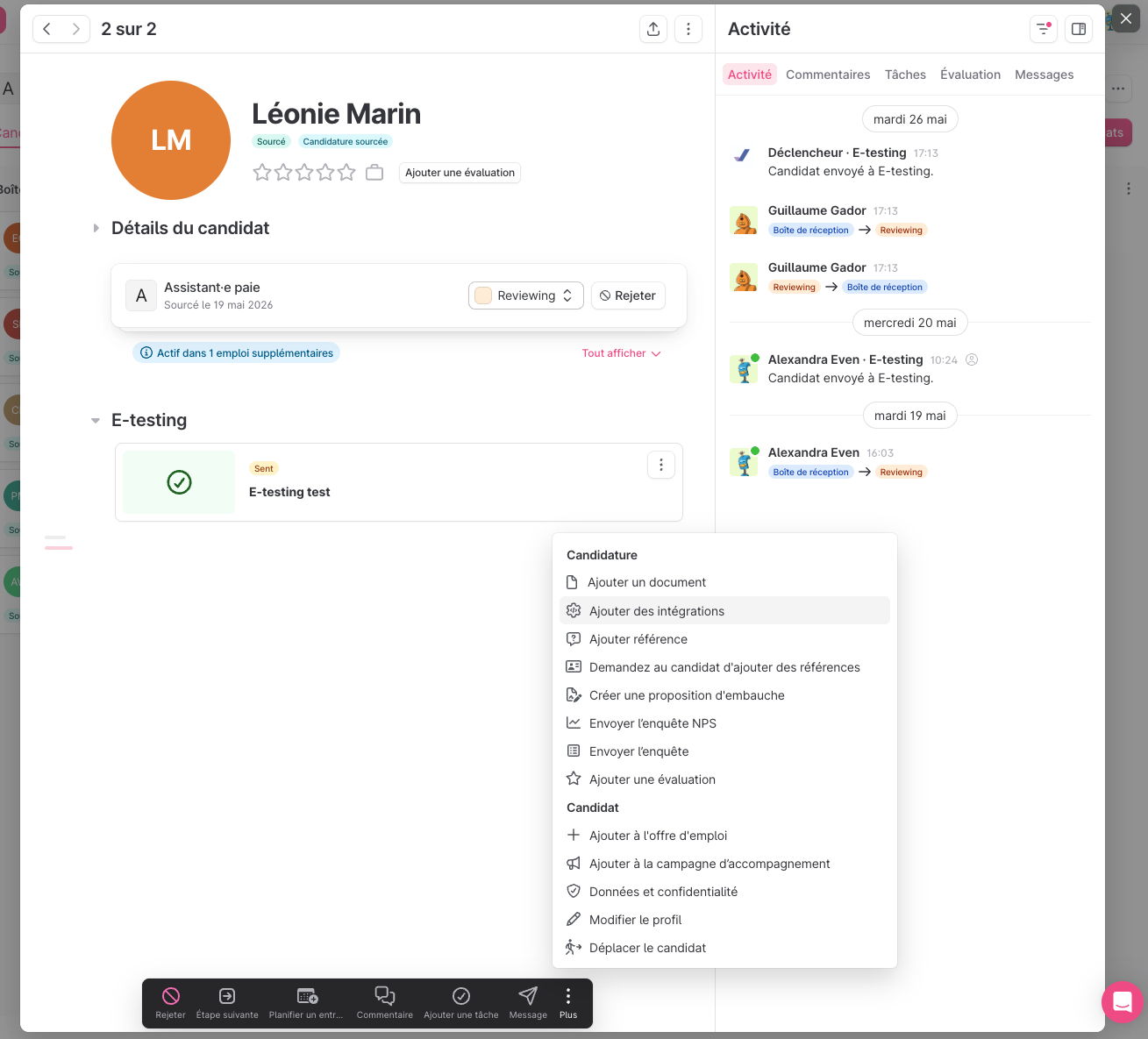Click the briefcase icon next to stars

click(374, 173)
